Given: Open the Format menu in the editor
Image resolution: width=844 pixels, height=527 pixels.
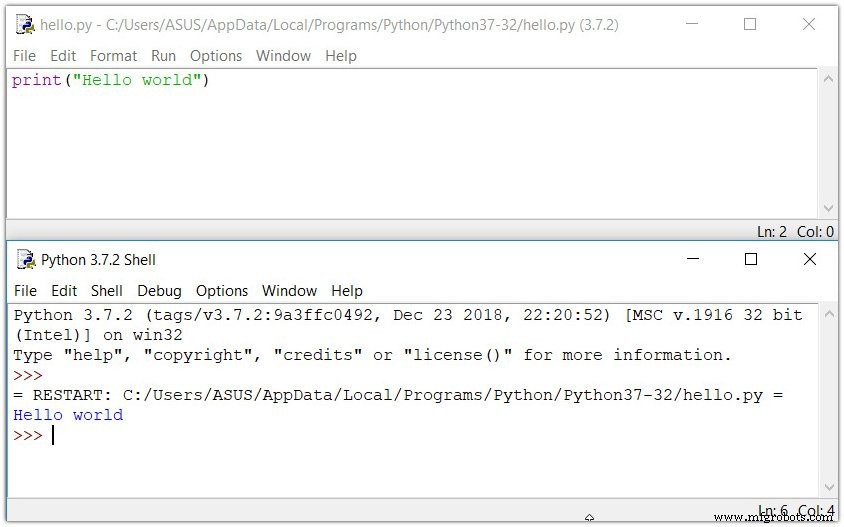Looking at the screenshot, I should [113, 56].
